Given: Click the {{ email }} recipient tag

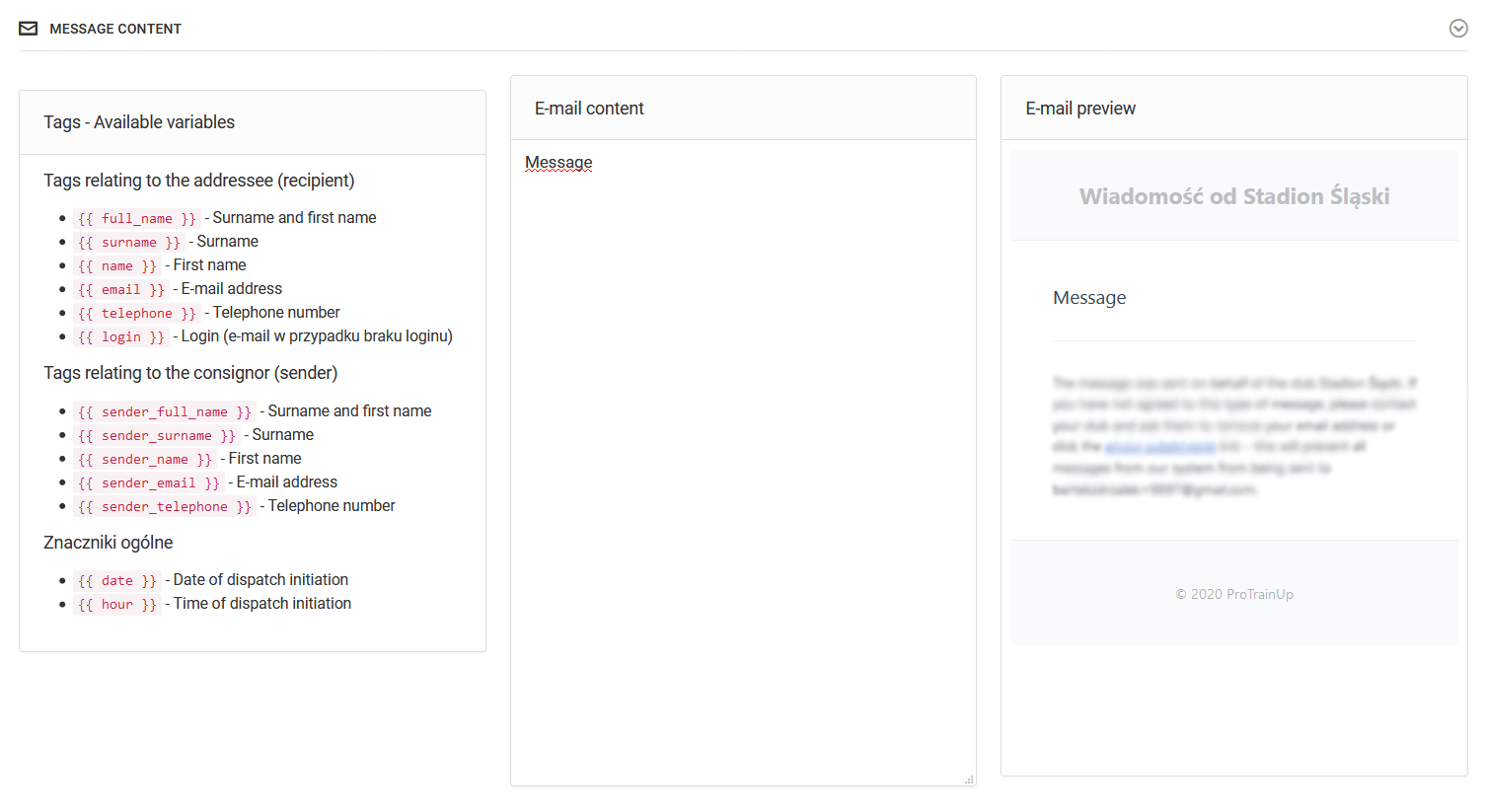Looking at the screenshot, I should coord(121,290).
